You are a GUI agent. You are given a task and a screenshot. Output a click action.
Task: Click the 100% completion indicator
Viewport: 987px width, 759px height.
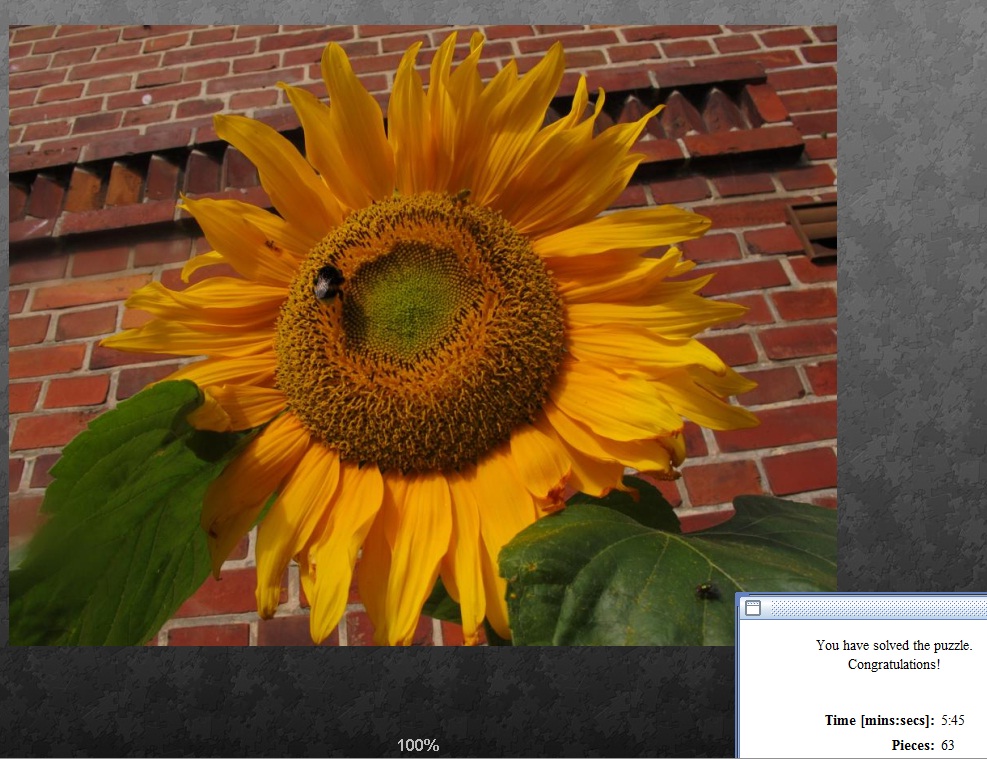(x=418, y=745)
